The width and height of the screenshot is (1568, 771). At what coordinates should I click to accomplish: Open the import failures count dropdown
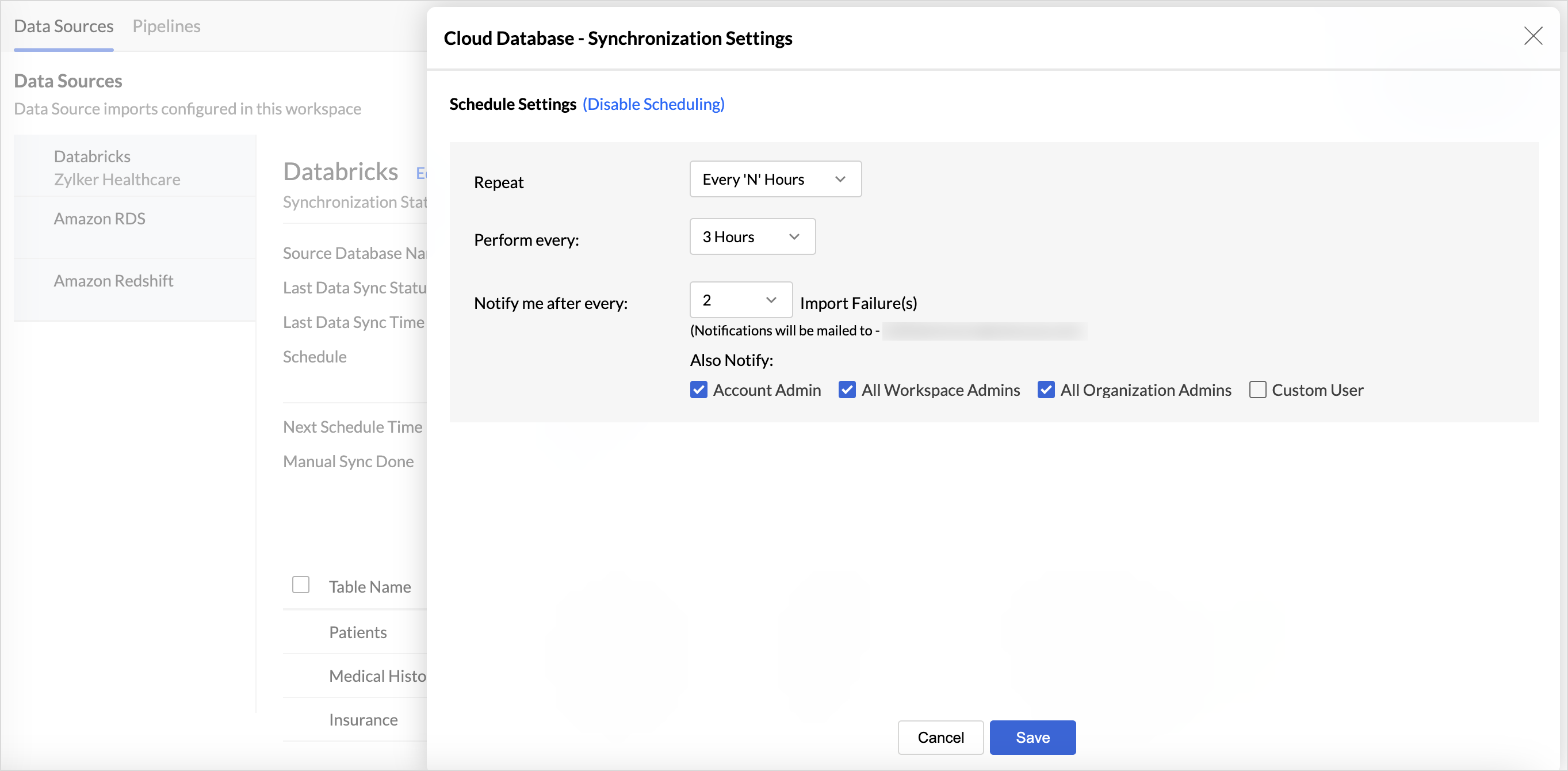(740, 300)
